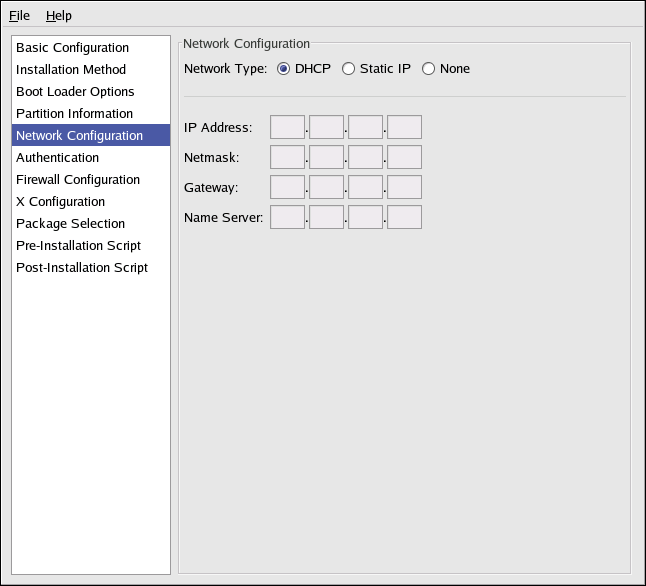The width and height of the screenshot is (646, 586).
Task: Open Installation Method in sidebar
Action: point(71,70)
